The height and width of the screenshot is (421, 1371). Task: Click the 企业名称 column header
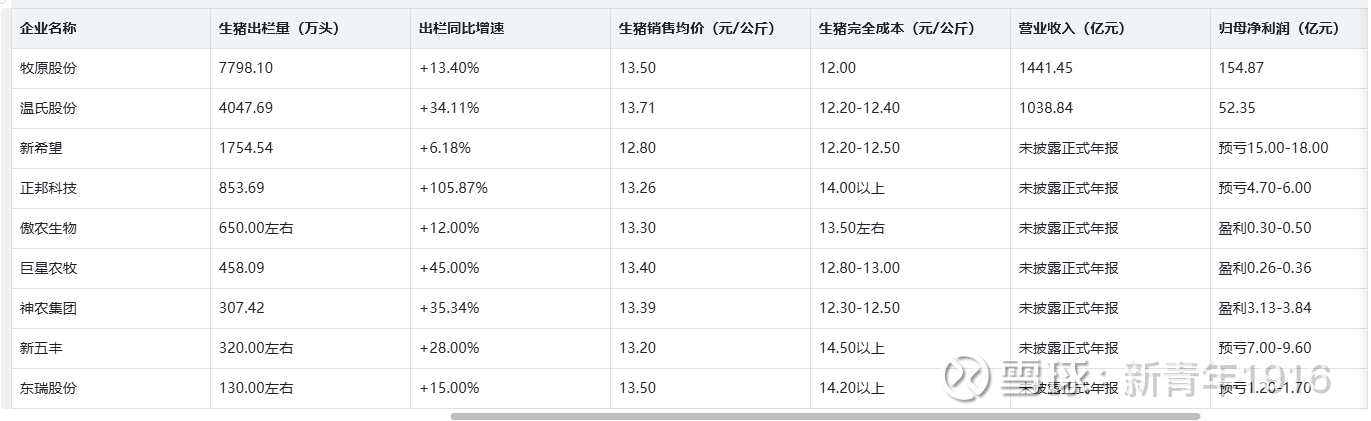click(48, 28)
